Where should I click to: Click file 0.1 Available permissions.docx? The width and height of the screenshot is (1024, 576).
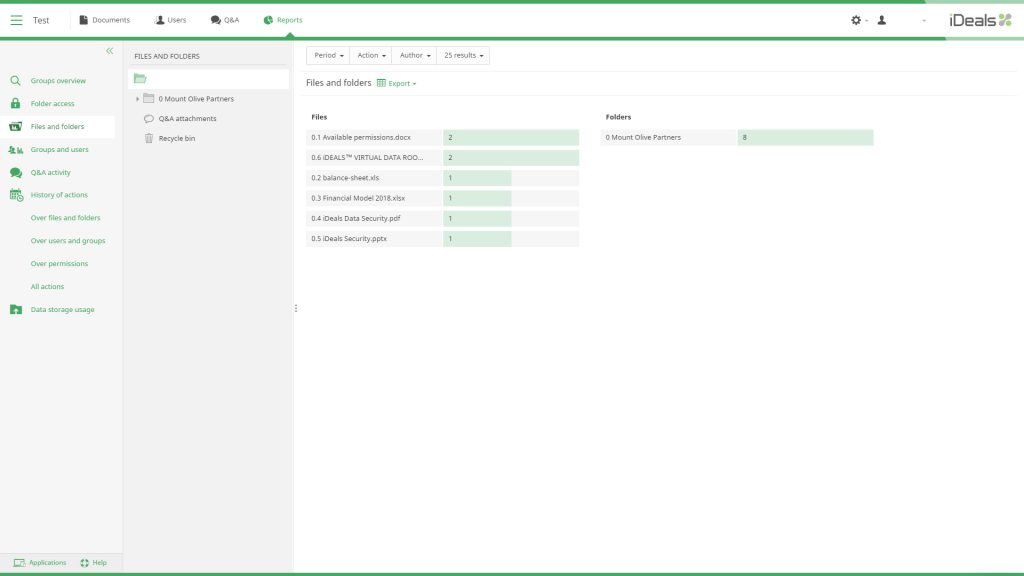(361, 138)
